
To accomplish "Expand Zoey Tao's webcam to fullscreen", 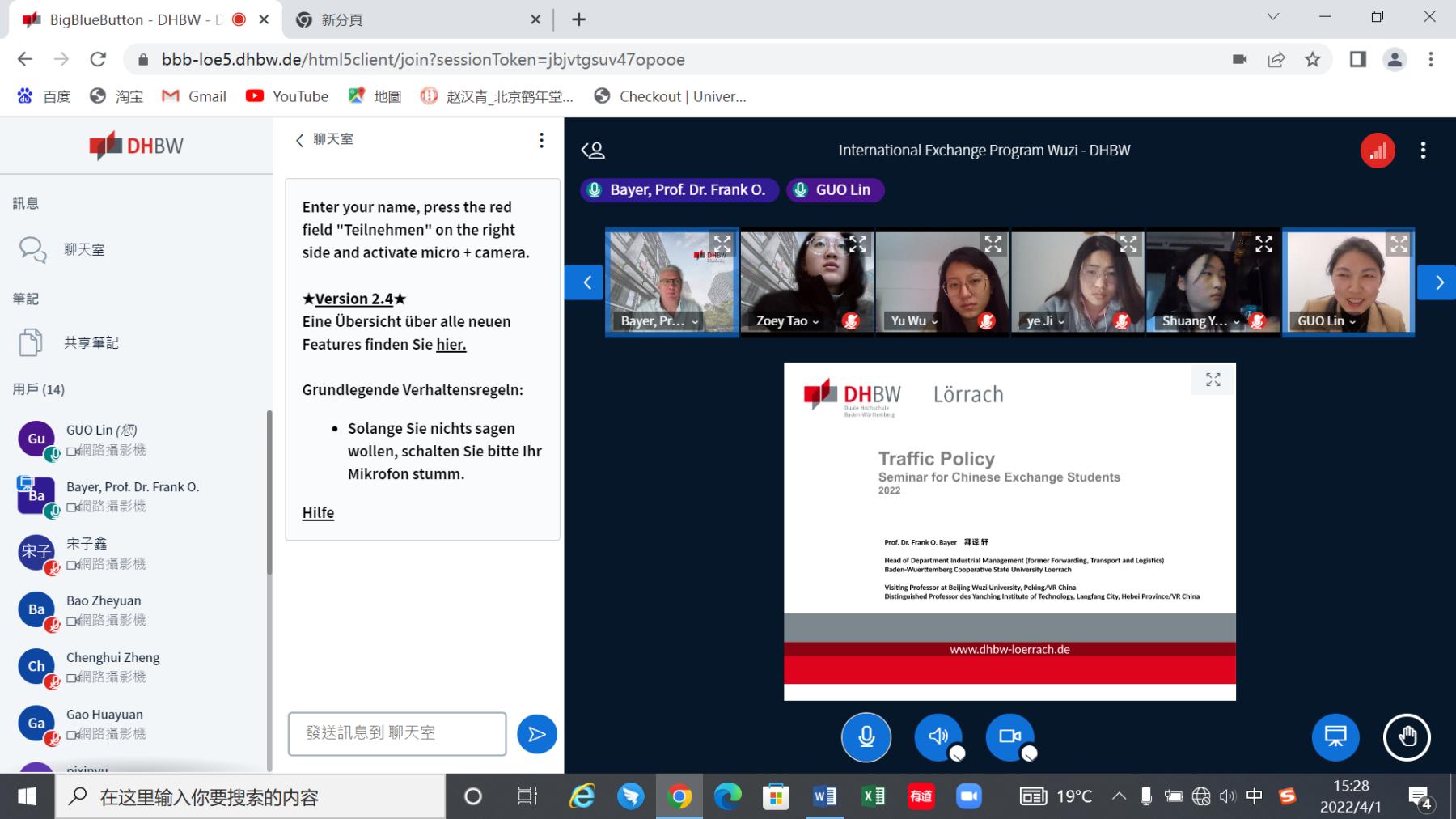I will [x=857, y=244].
